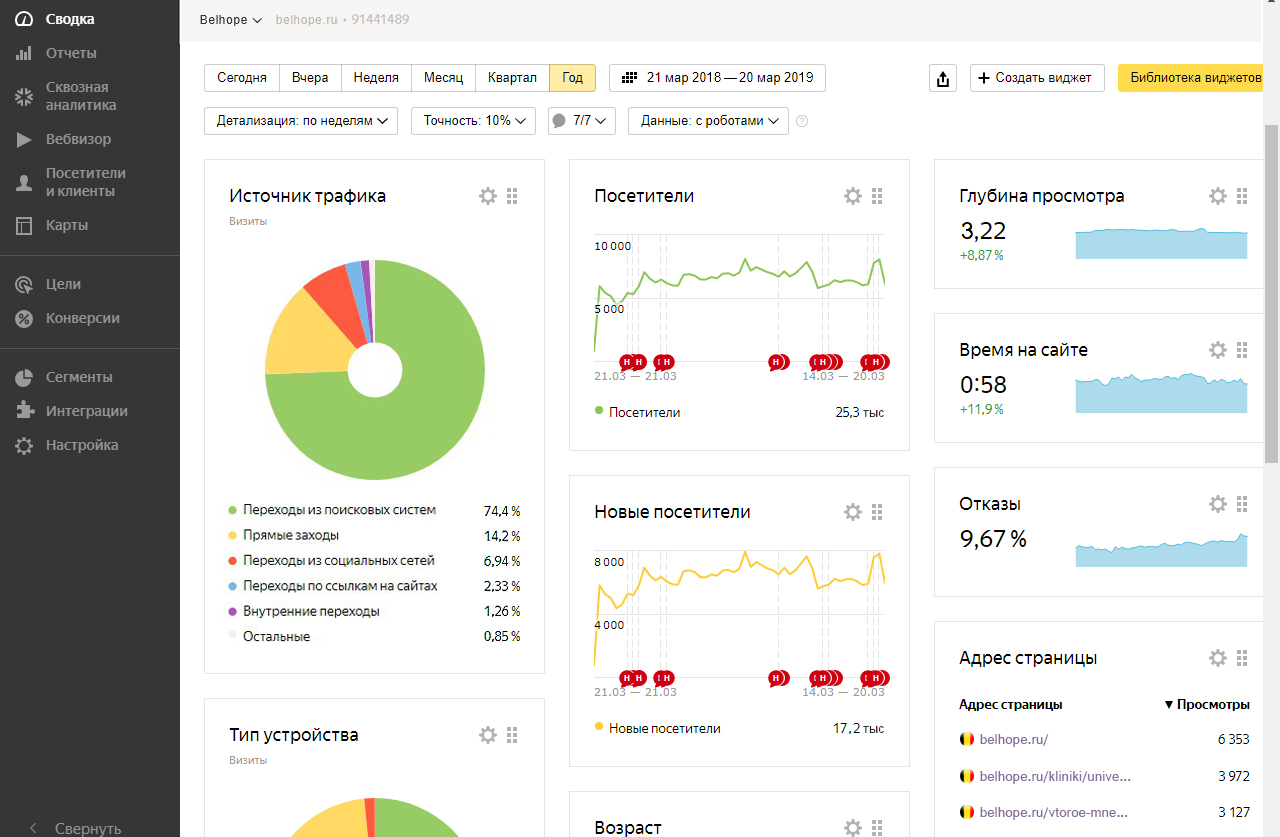Open belhope.ru/vtoroe-mne... link
Viewport: 1280px width, 837px height.
[1051, 812]
